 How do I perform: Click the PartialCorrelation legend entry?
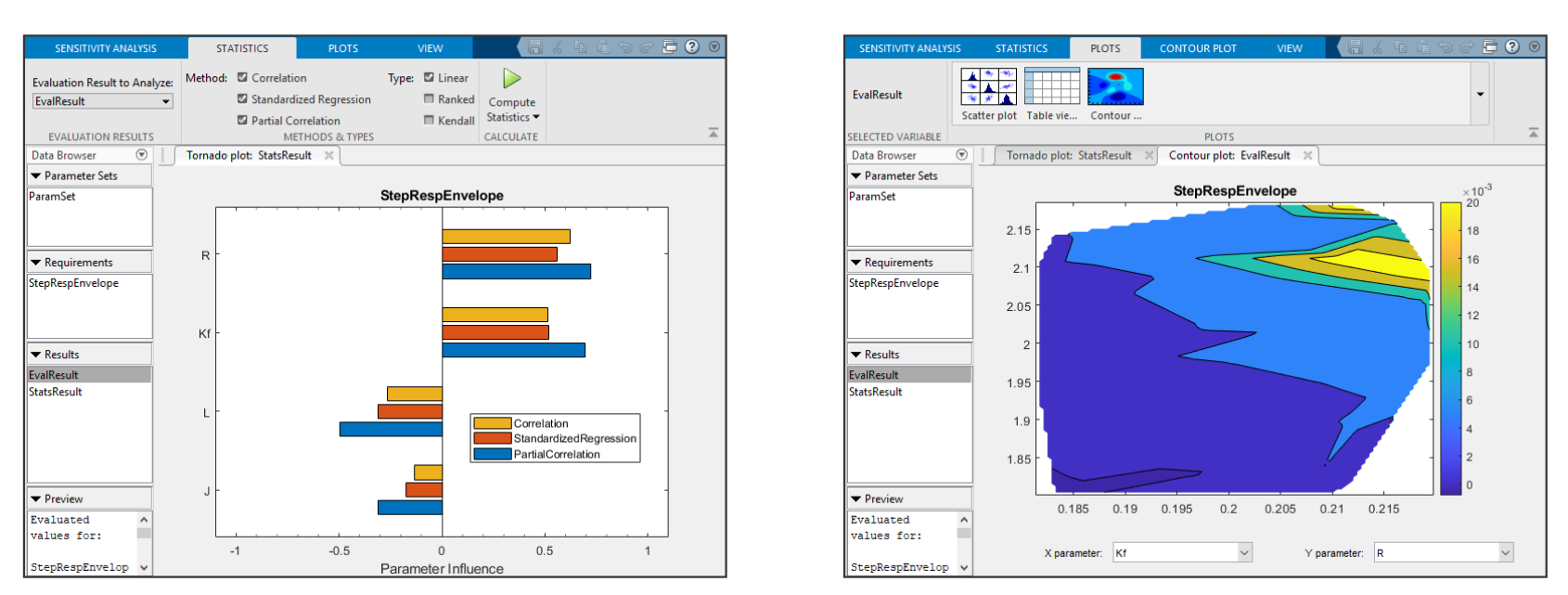[556, 455]
